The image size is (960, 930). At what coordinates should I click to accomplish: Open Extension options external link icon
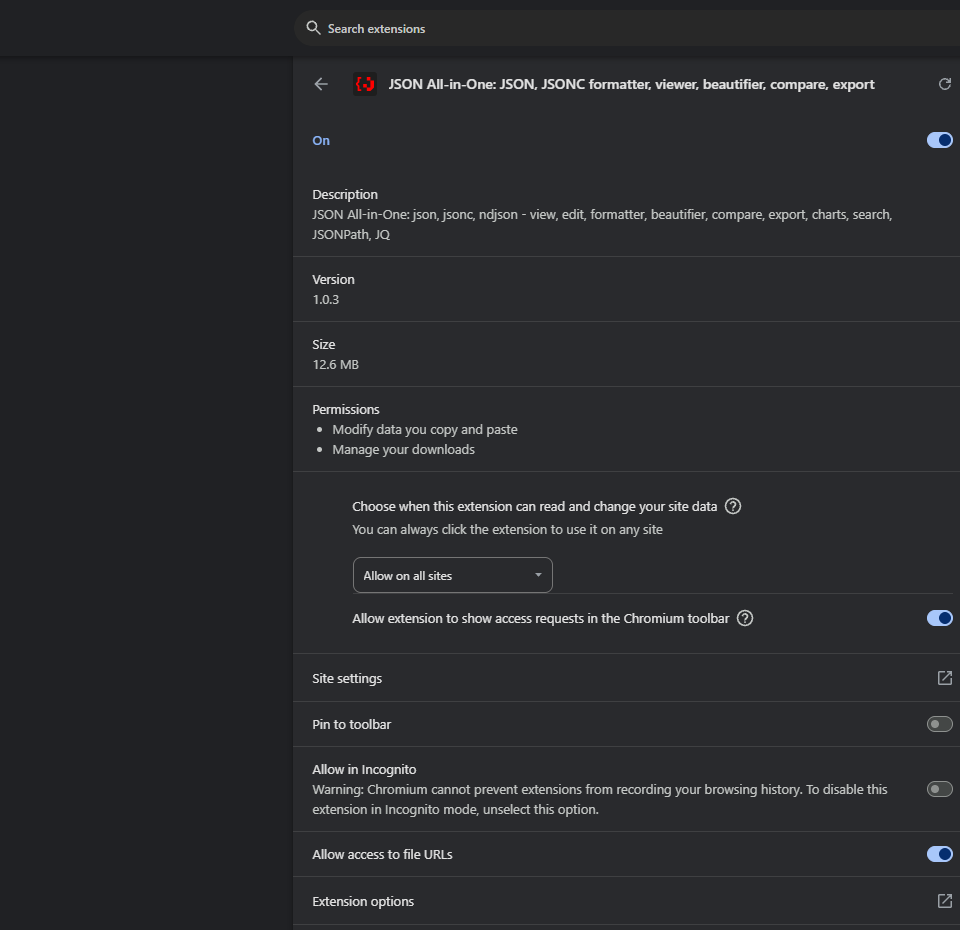pos(945,901)
